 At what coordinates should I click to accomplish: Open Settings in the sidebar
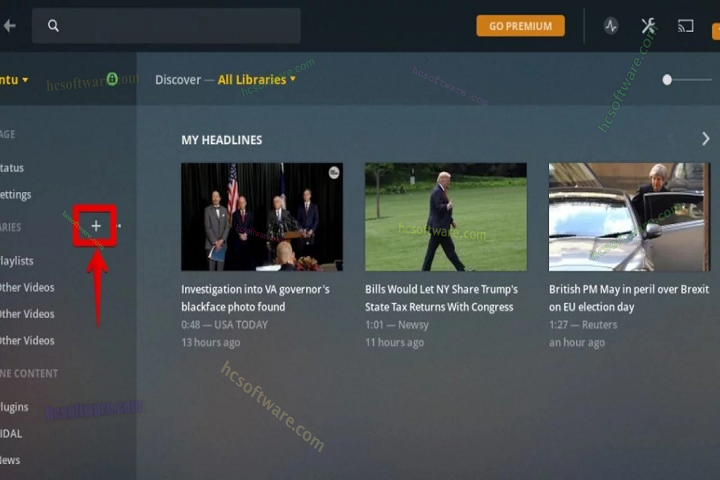[16, 195]
